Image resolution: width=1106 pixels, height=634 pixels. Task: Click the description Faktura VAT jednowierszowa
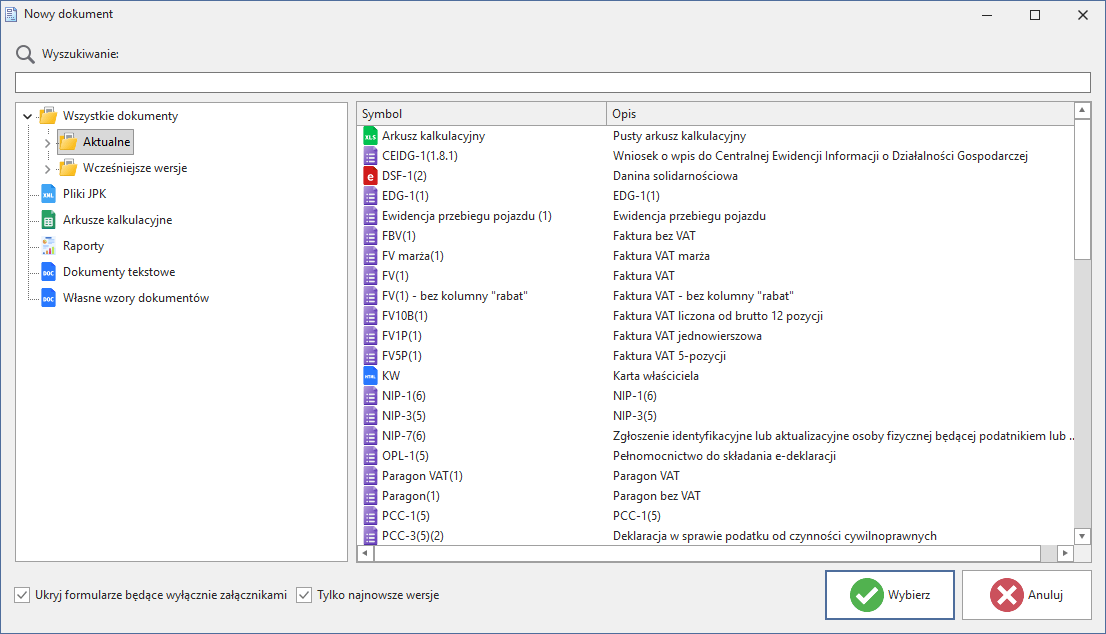pos(687,336)
